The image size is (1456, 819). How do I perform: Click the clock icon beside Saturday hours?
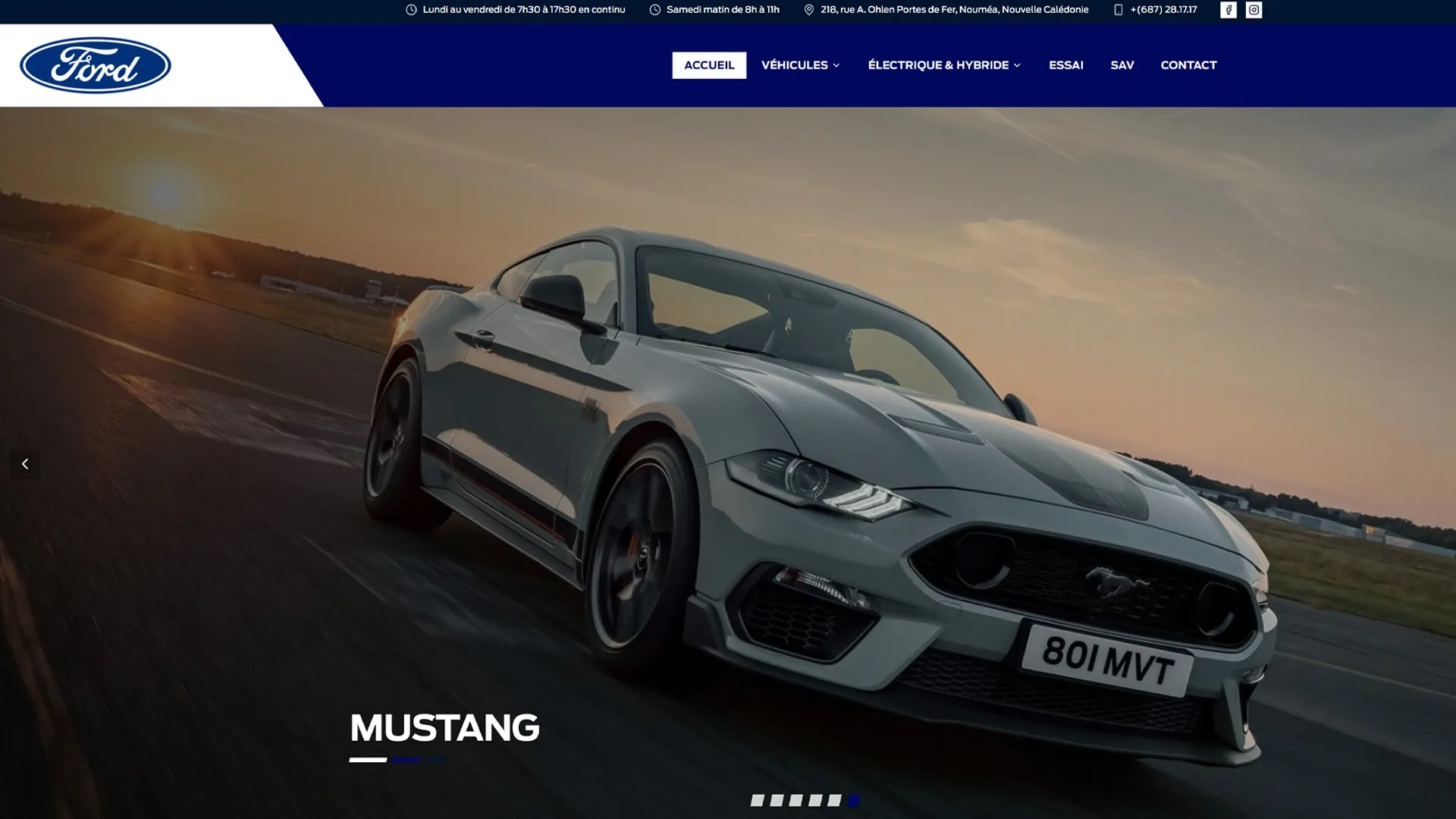[654, 10]
